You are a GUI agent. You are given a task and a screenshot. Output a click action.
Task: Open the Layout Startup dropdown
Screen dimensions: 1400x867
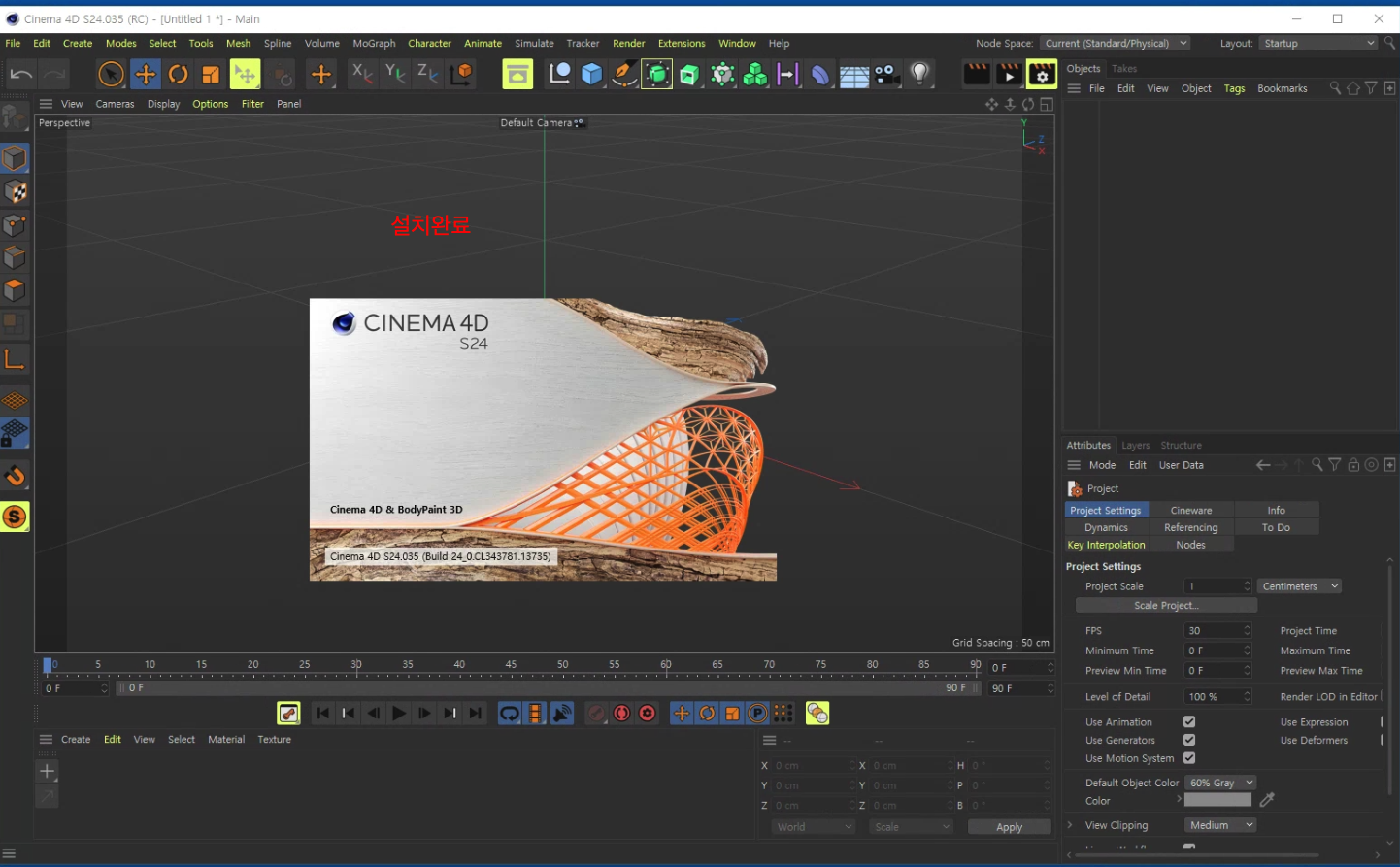coord(1318,43)
